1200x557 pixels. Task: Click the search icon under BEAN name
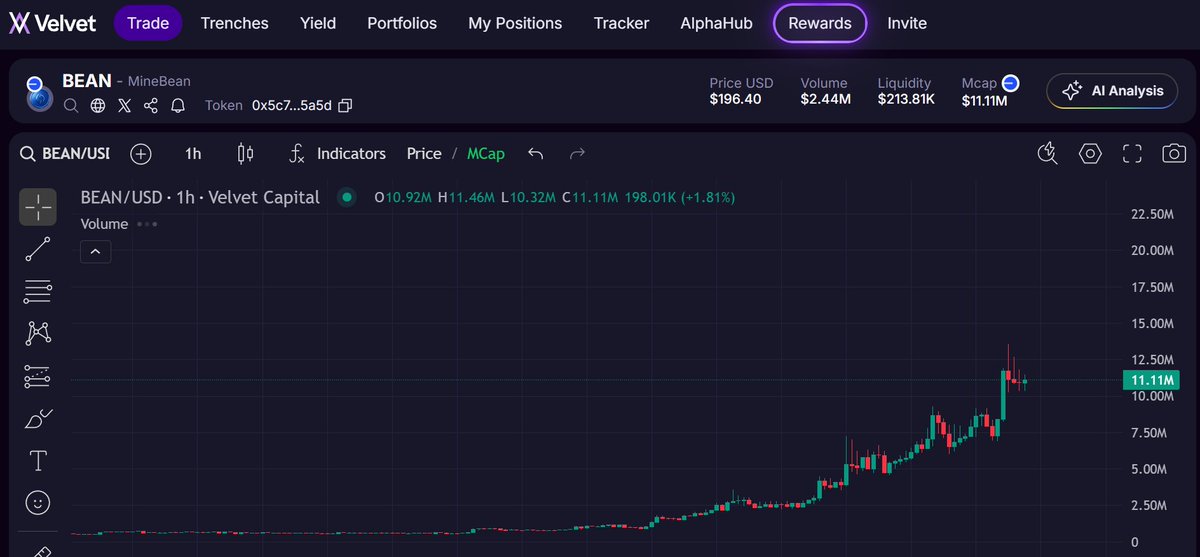[x=71, y=105]
